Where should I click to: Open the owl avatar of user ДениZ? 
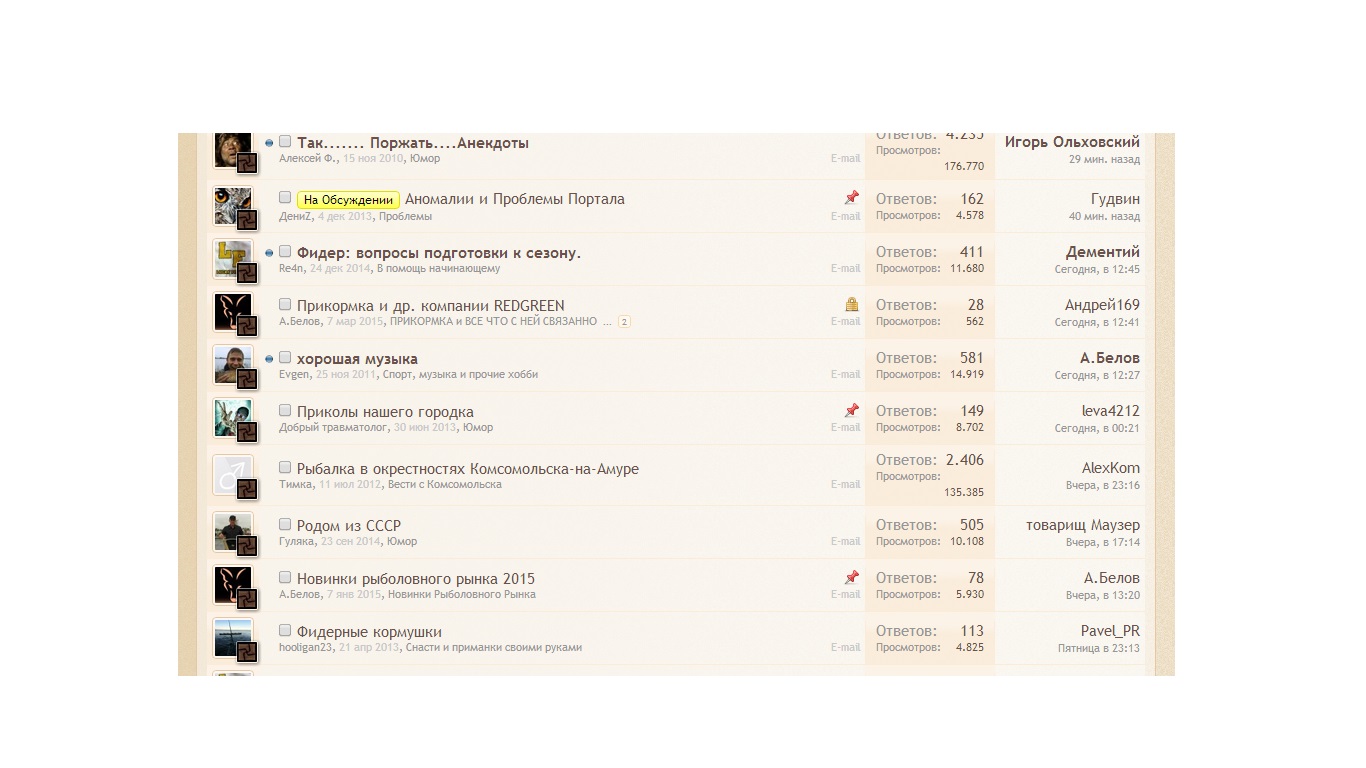(x=232, y=205)
